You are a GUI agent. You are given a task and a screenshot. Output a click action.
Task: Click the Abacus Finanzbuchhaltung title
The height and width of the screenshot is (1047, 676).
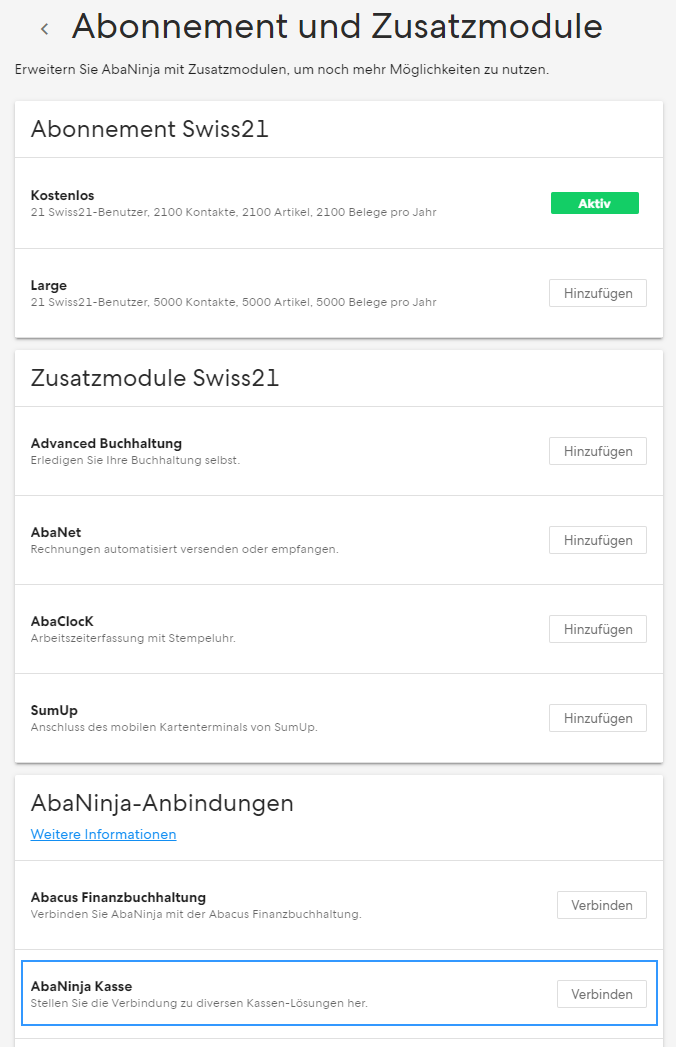118,897
